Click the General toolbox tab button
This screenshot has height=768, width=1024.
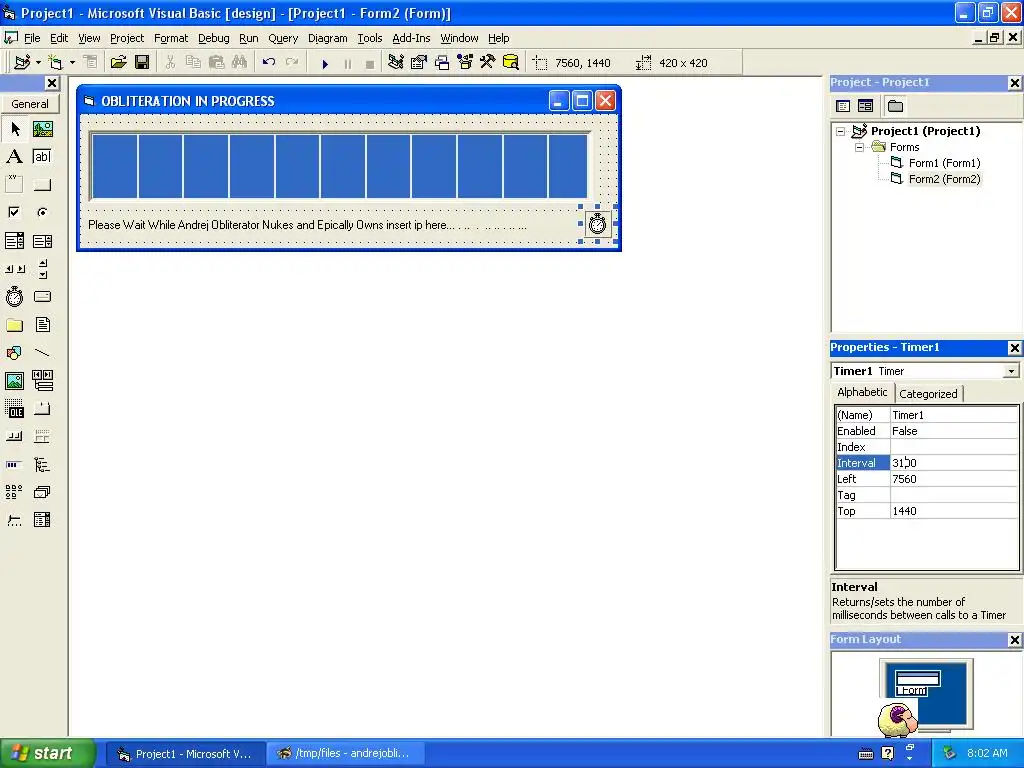pos(30,104)
